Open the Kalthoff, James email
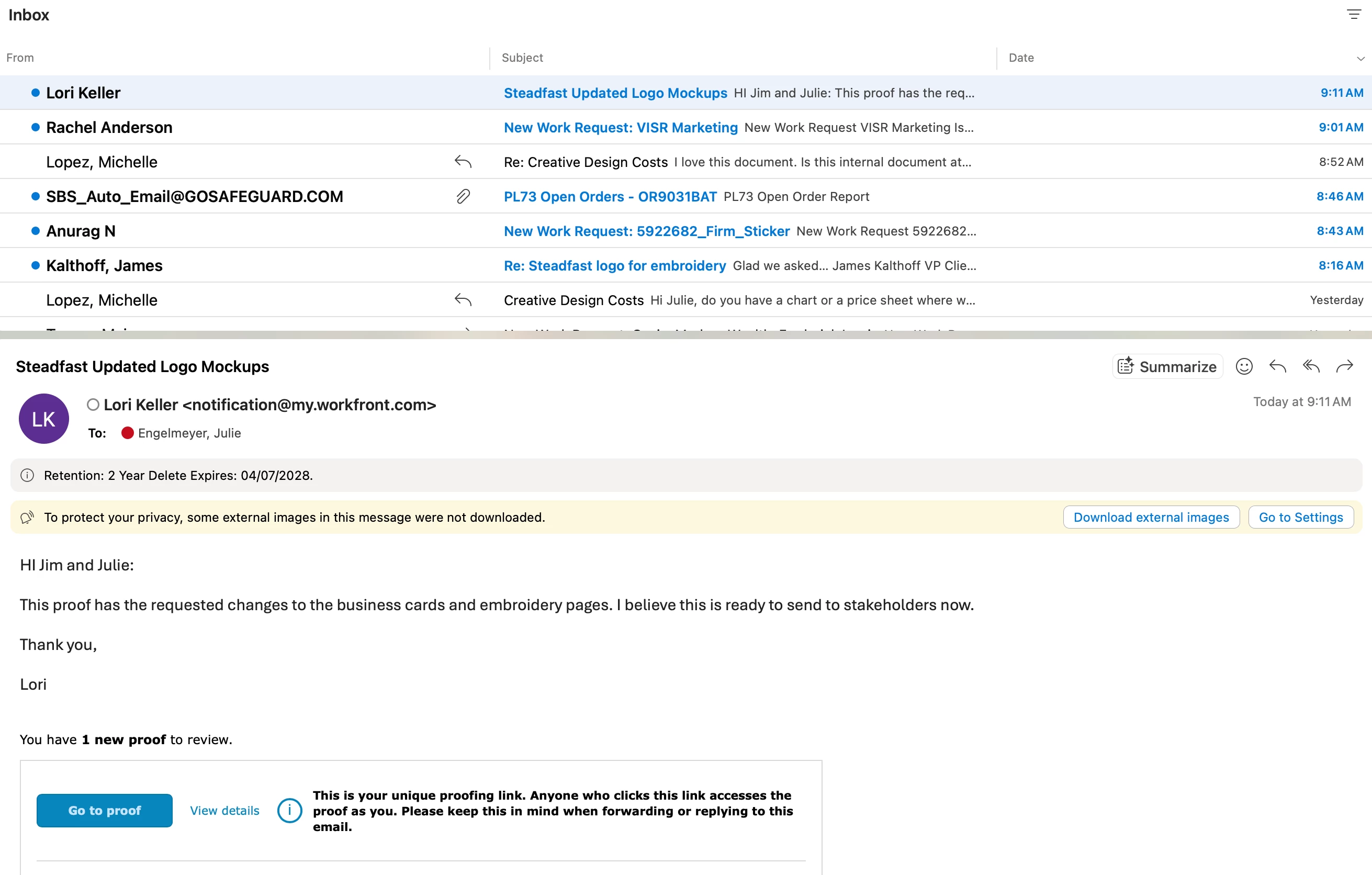 (614, 265)
